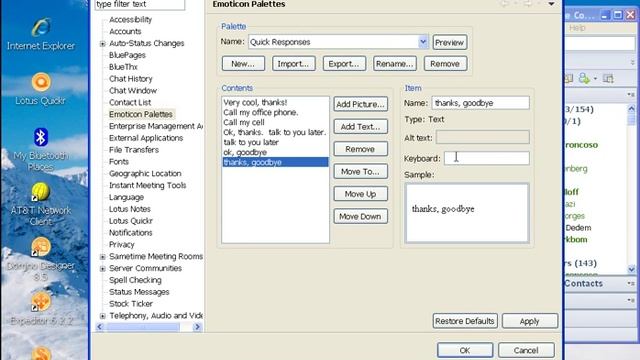This screenshot has width=640, height=360.
Task: Click the Add Picture... button
Action: [x=360, y=104]
